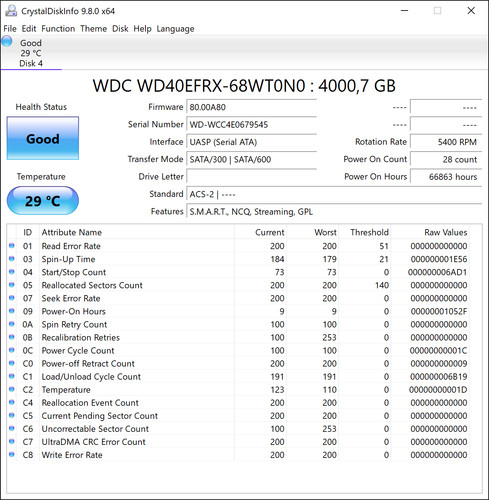The image size is (489, 500).
Task: Open the File menu
Action: click(10, 29)
